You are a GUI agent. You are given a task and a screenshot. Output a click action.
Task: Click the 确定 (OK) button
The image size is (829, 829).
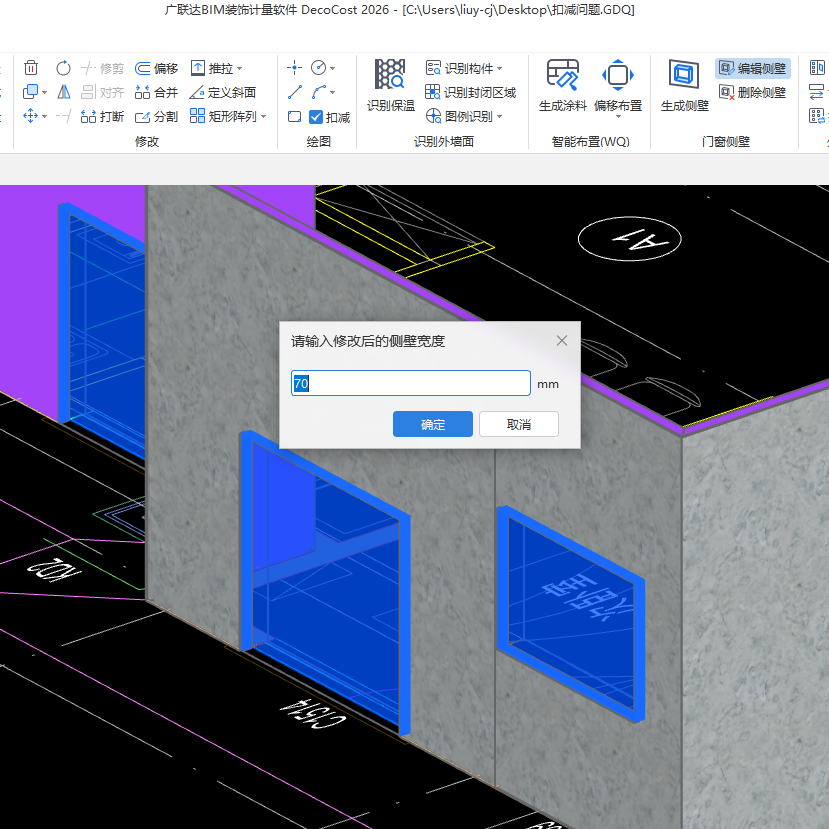(432, 424)
